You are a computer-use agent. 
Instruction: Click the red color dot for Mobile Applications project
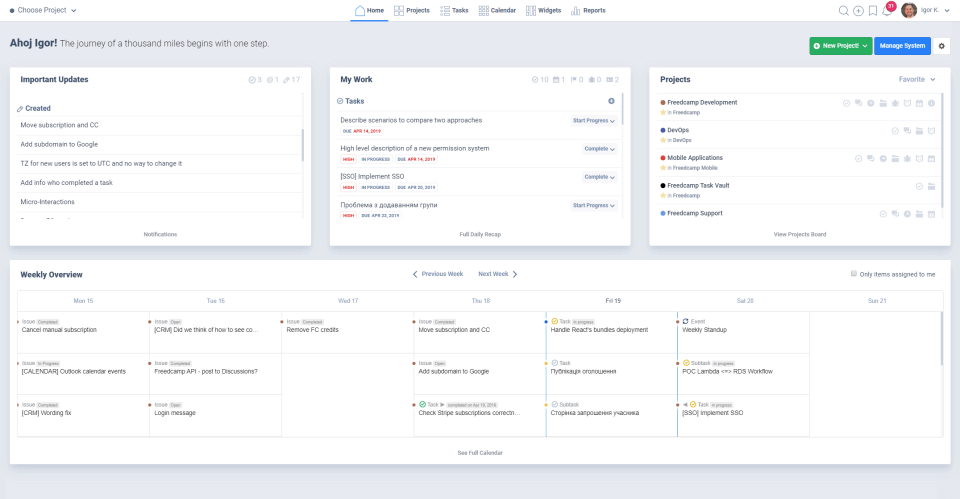pyautogui.click(x=663, y=157)
